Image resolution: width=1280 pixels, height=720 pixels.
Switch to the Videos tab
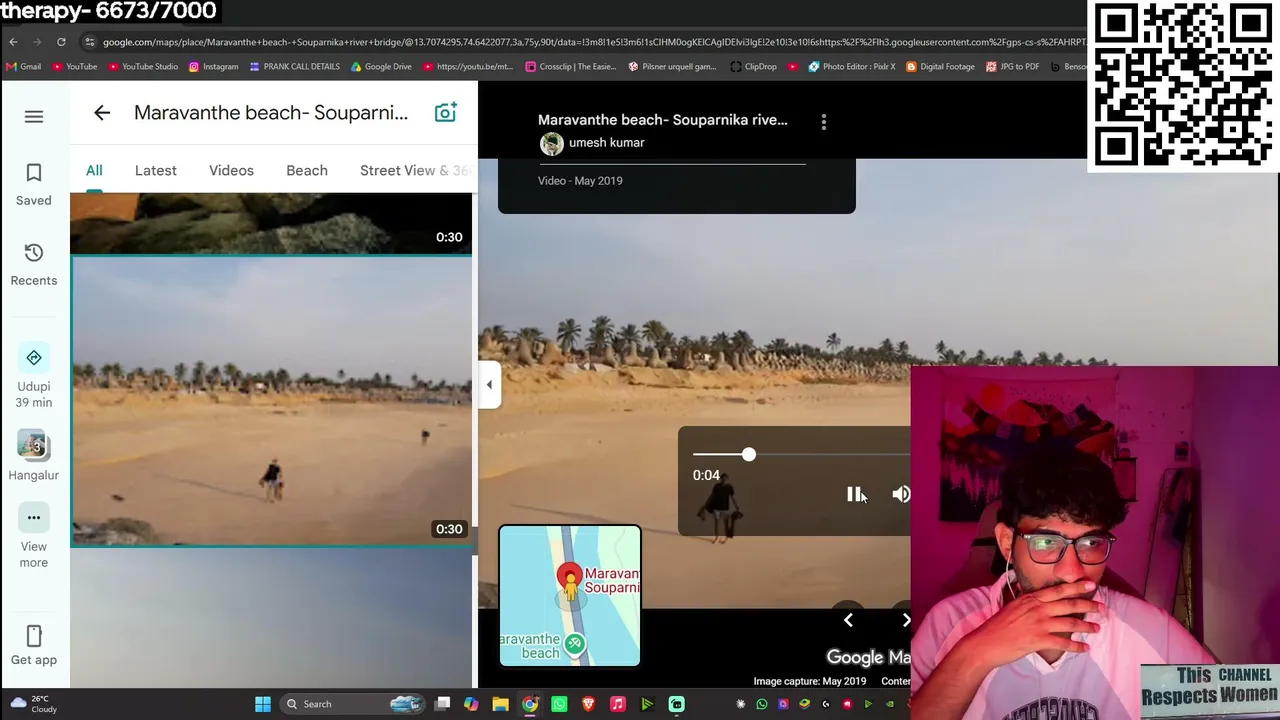231,170
